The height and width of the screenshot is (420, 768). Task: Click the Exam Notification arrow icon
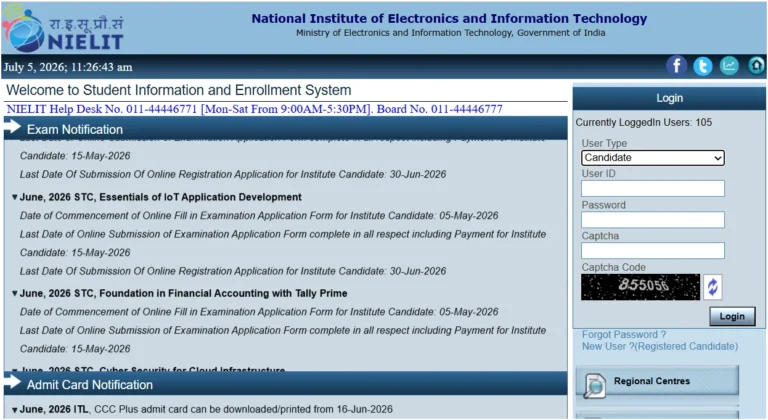(x=12, y=128)
